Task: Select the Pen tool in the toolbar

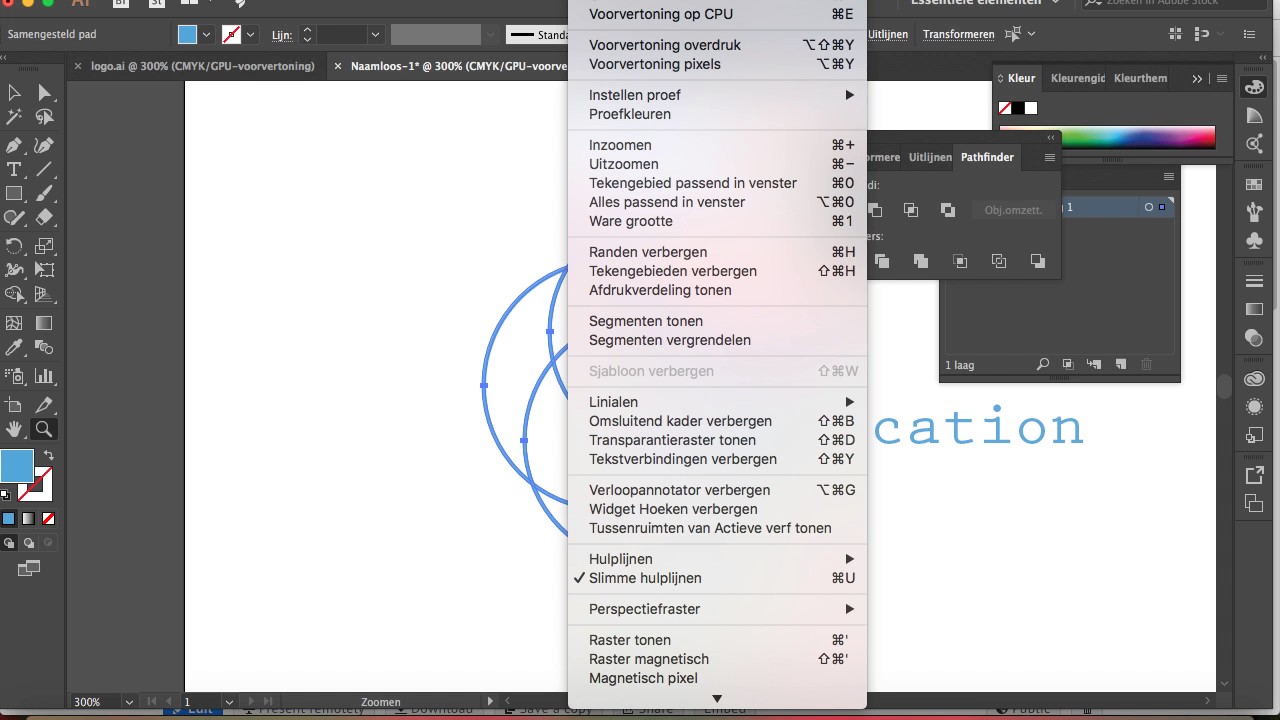Action: (14, 145)
